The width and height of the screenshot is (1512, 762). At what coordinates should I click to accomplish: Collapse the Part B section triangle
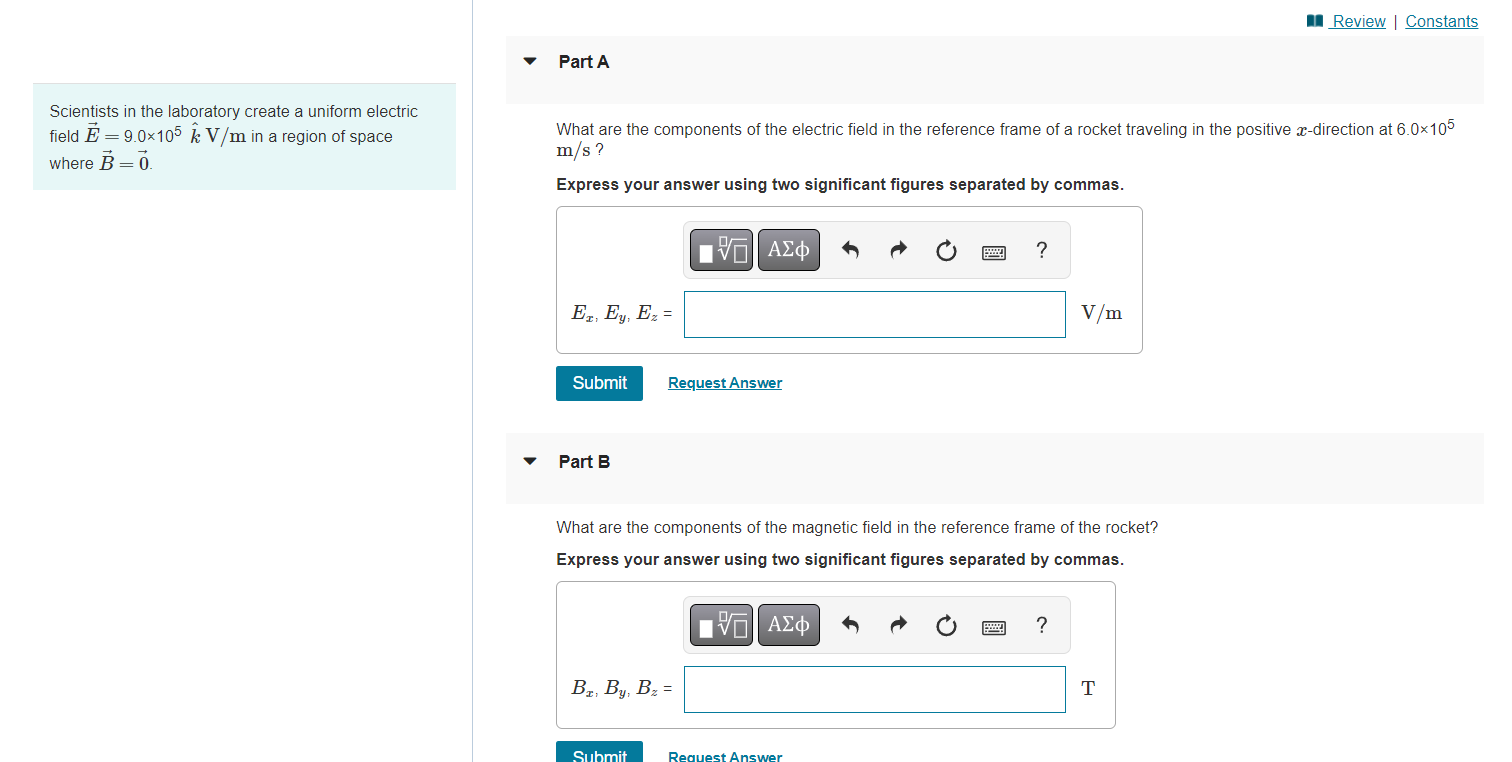coord(530,461)
